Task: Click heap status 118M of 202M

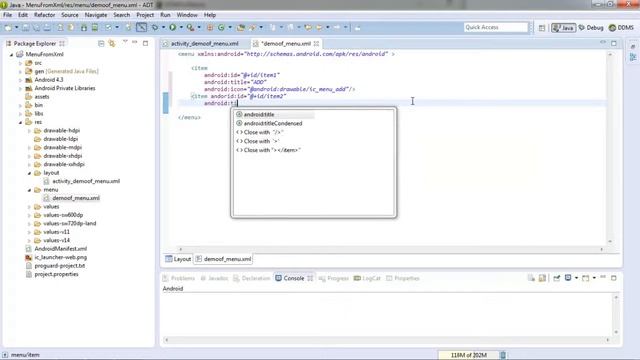Action: (x=468, y=355)
